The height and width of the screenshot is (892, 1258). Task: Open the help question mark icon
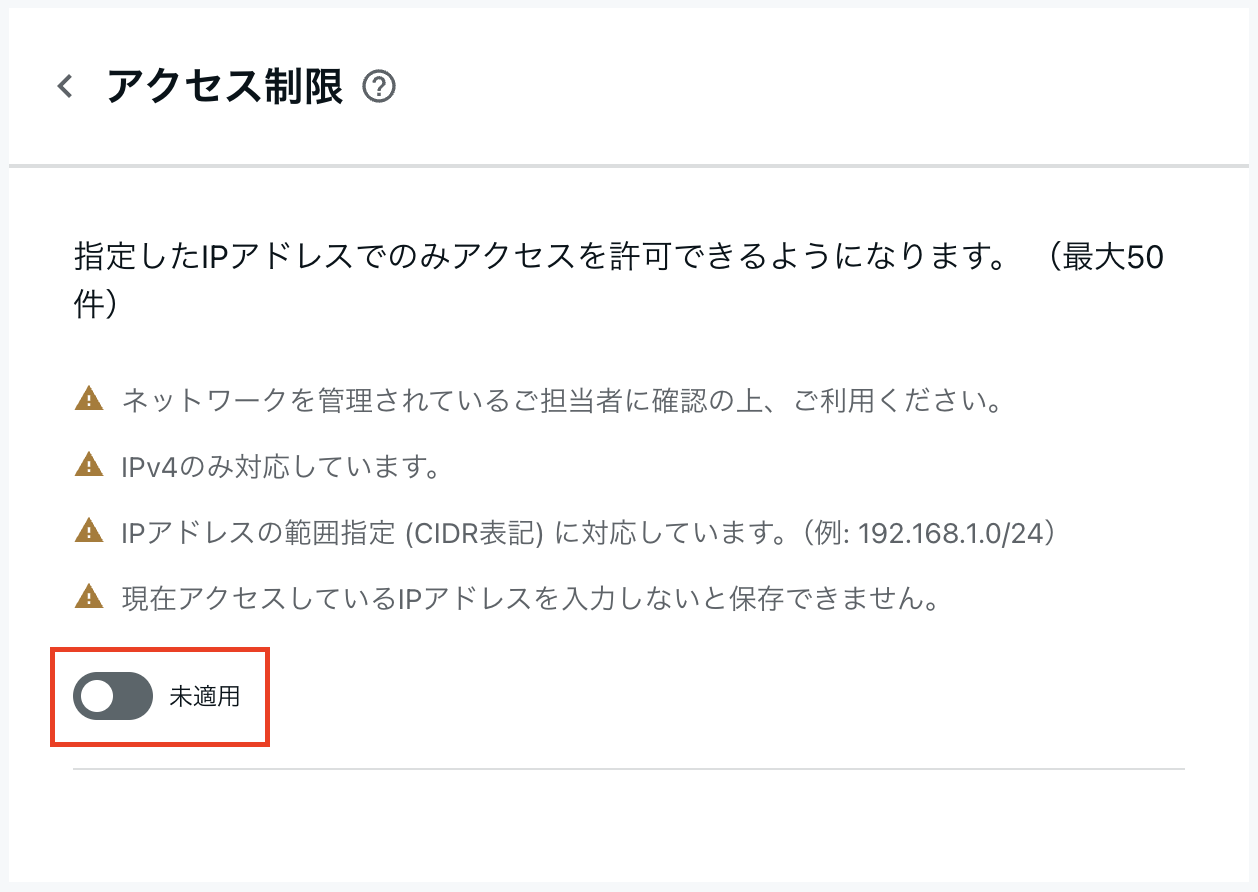(379, 87)
